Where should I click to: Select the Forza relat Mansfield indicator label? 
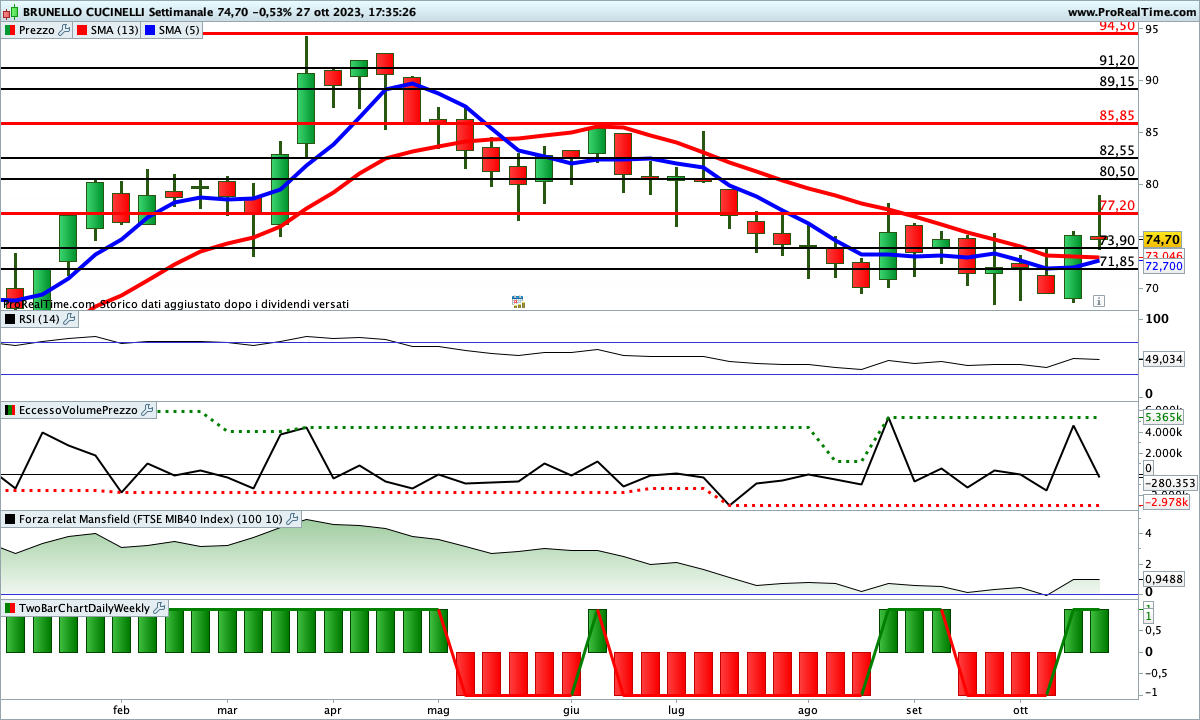pos(152,519)
